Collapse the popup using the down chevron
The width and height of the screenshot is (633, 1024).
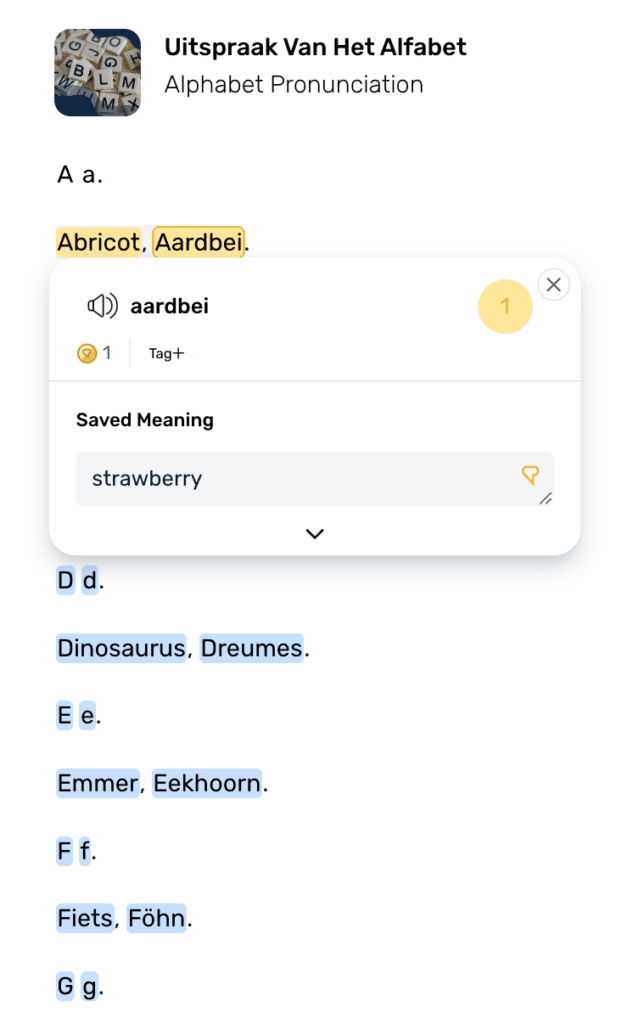pyautogui.click(x=314, y=533)
